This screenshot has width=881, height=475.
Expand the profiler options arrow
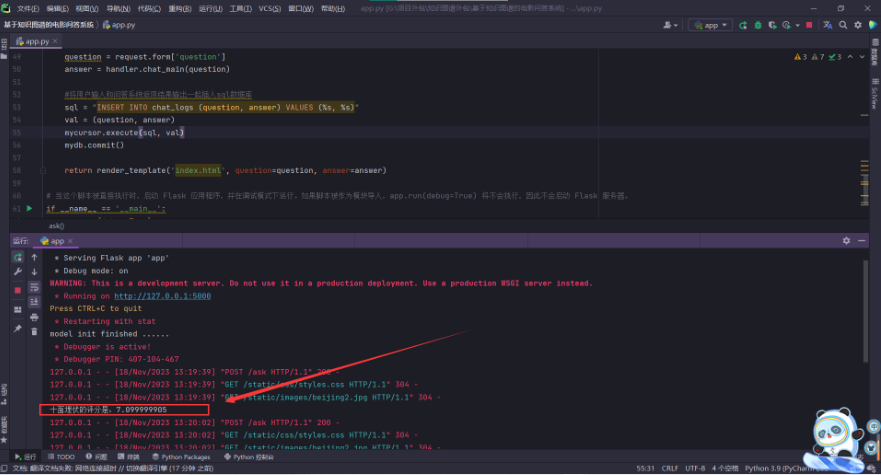click(797, 25)
